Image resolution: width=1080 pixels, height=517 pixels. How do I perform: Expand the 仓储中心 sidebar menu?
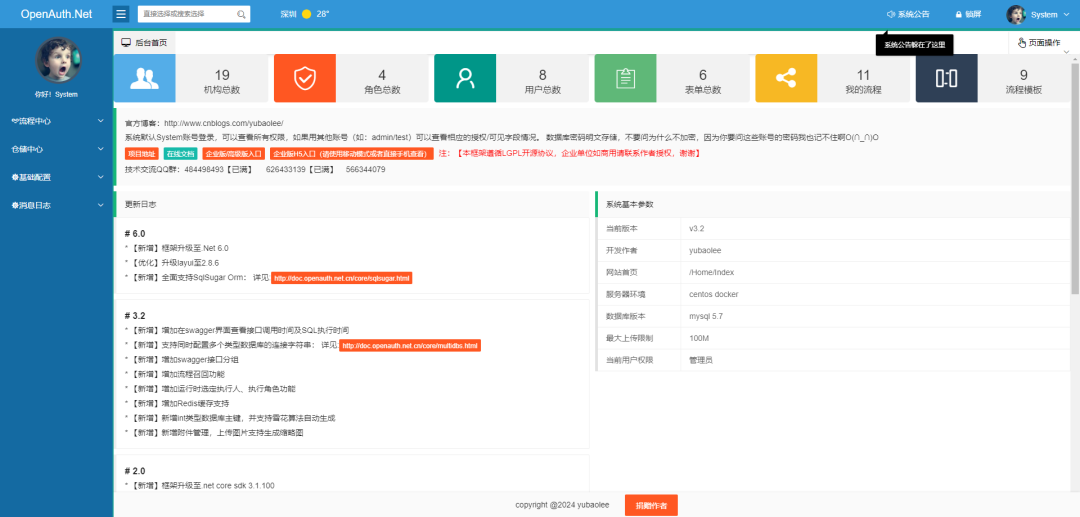coord(56,149)
